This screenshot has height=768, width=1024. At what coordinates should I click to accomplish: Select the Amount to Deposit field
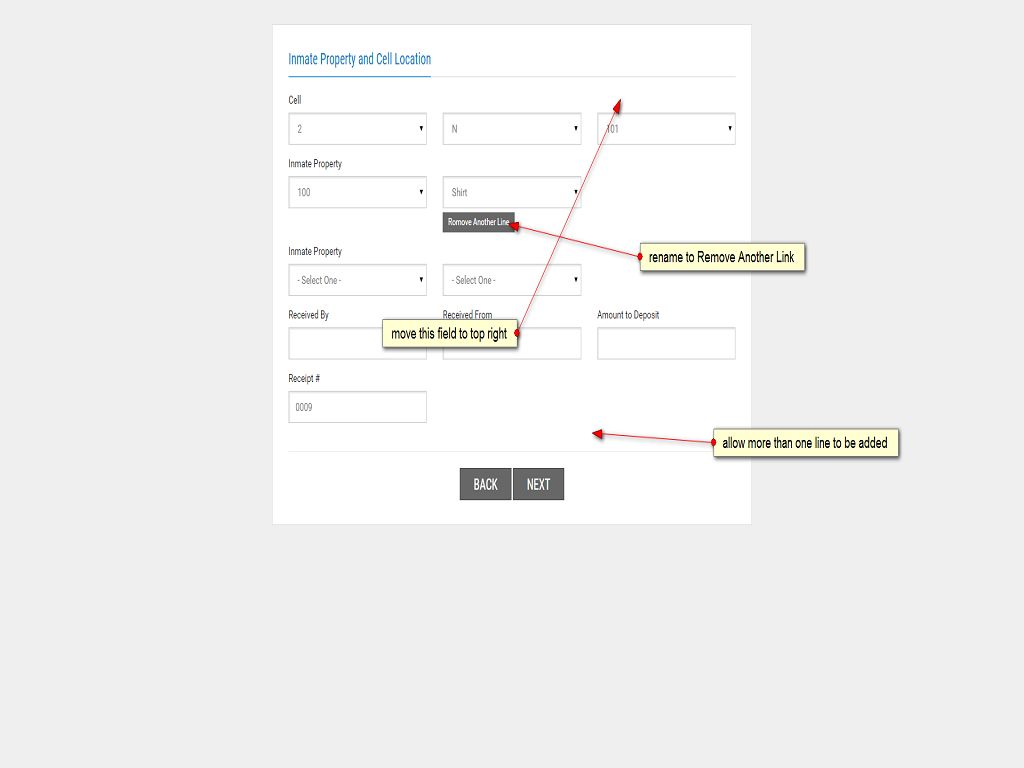[666, 343]
